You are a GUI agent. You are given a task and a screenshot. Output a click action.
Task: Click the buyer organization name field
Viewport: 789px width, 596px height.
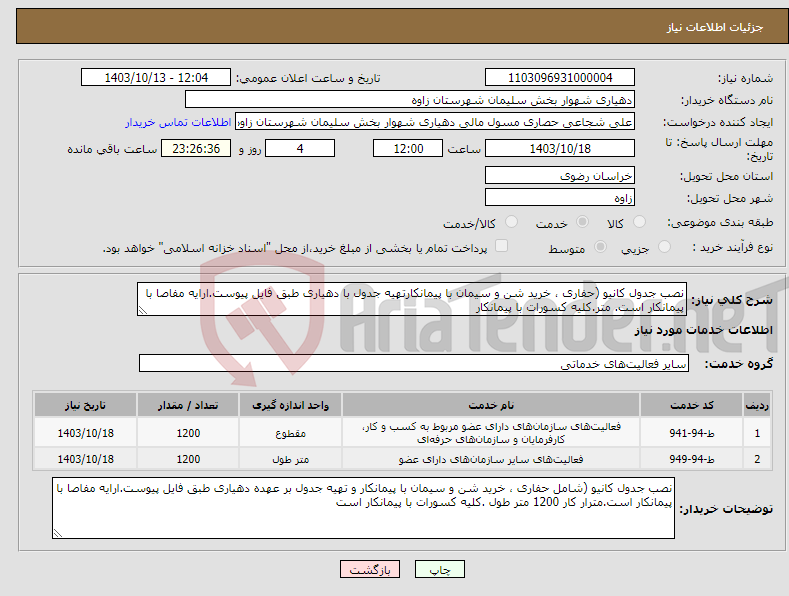tap(410, 100)
